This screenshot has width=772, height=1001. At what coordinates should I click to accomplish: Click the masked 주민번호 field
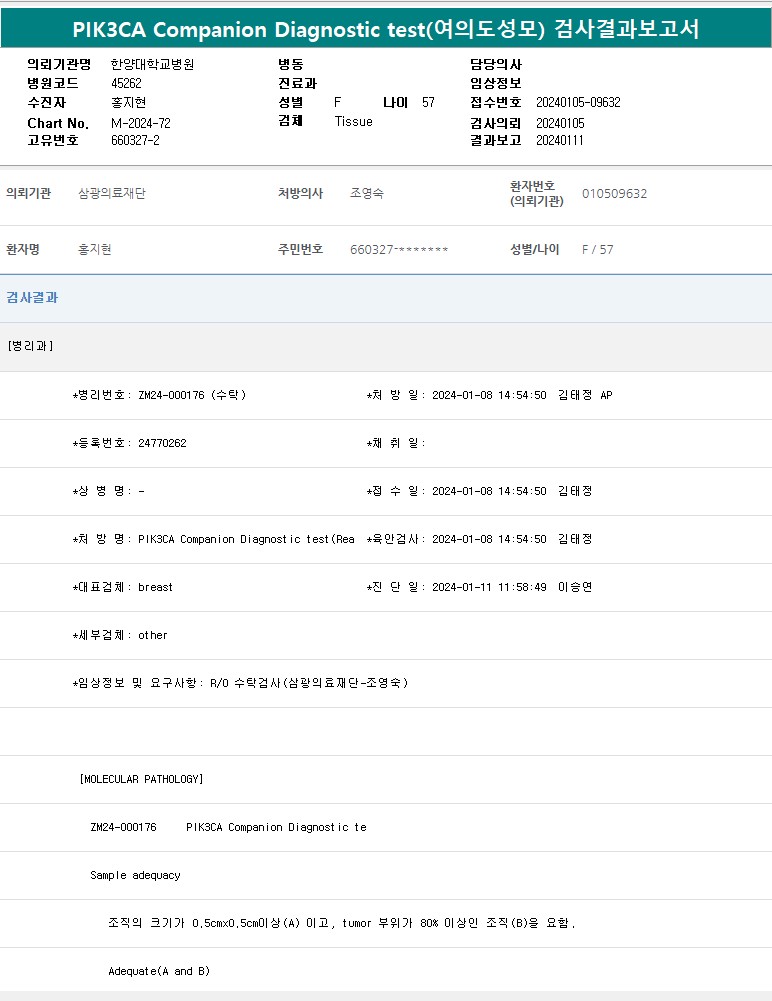399,250
